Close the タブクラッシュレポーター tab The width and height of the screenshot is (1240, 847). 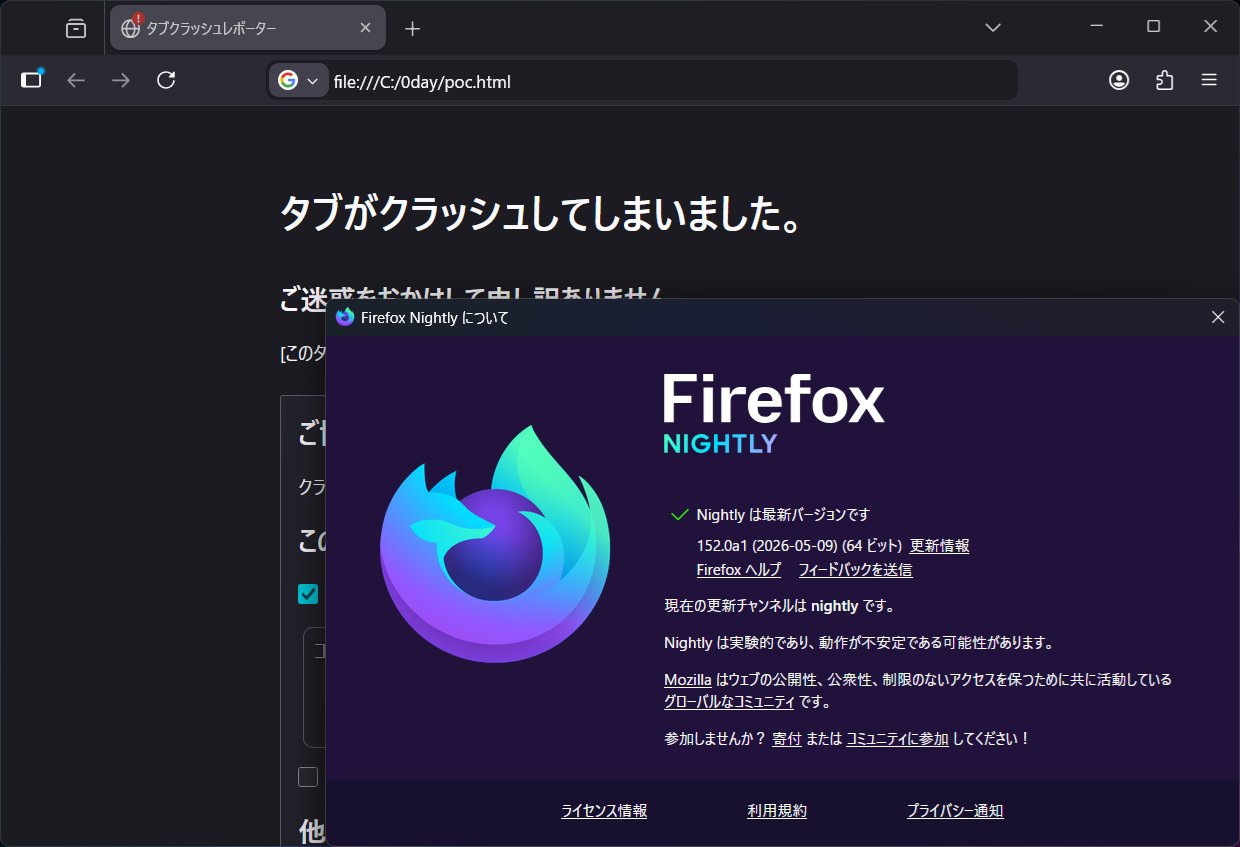click(366, 28)
